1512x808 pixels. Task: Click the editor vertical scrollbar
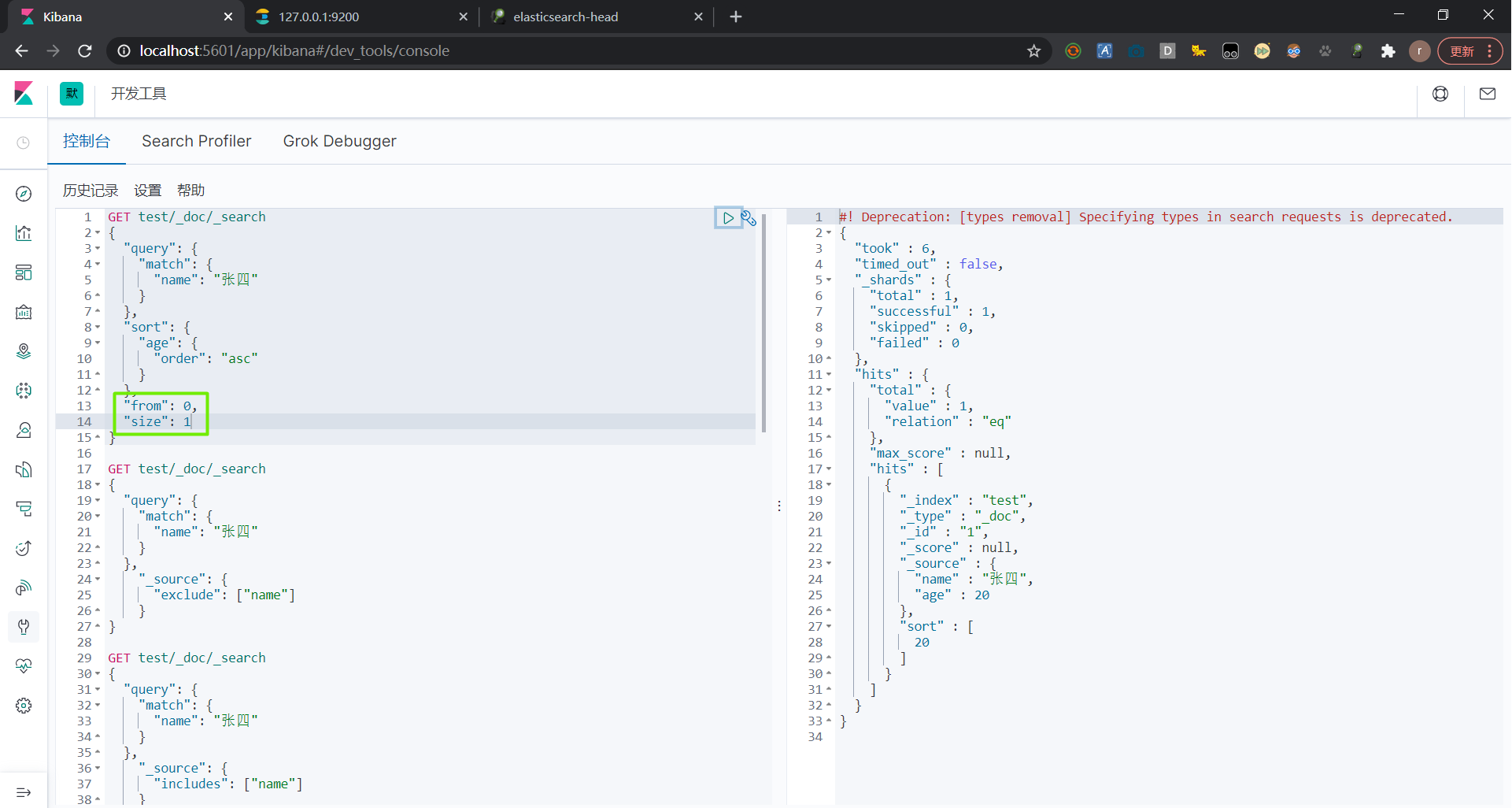point(763,323)
